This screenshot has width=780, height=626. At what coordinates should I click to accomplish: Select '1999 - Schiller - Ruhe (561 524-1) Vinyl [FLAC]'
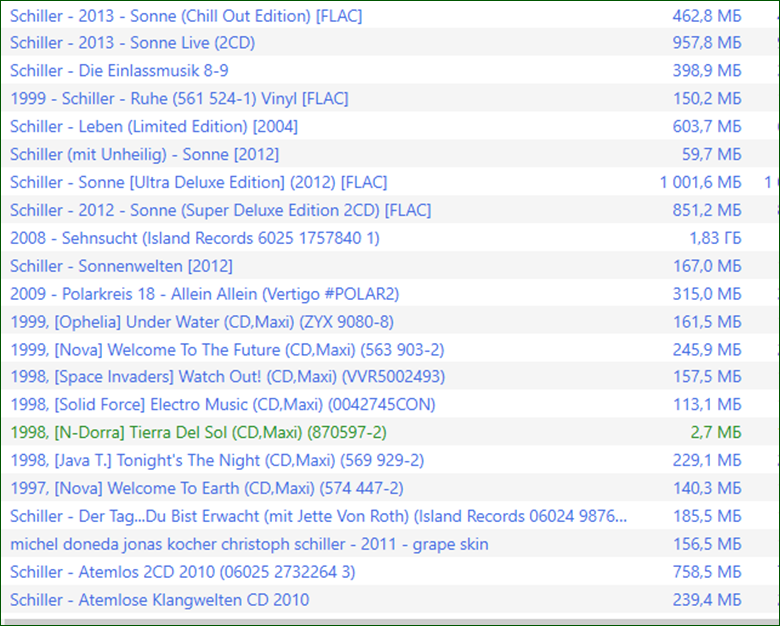coord(179,99)
